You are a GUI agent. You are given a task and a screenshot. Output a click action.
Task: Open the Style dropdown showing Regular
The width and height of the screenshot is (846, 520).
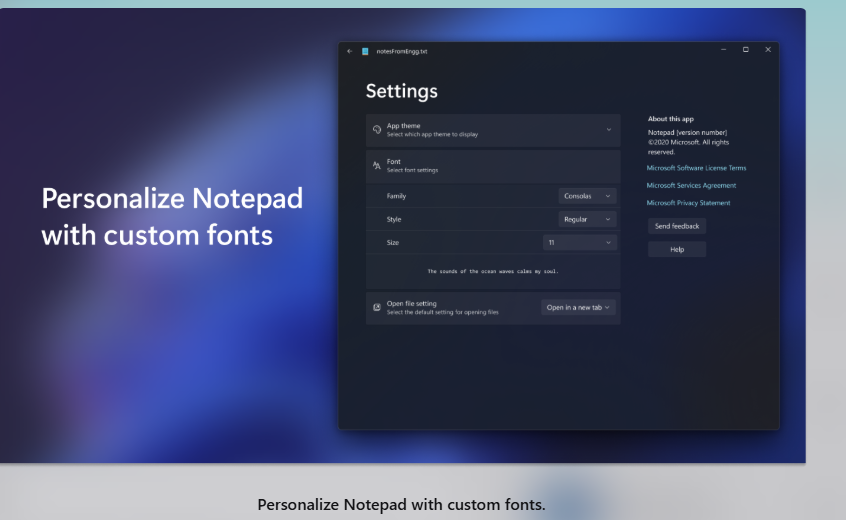587,219
